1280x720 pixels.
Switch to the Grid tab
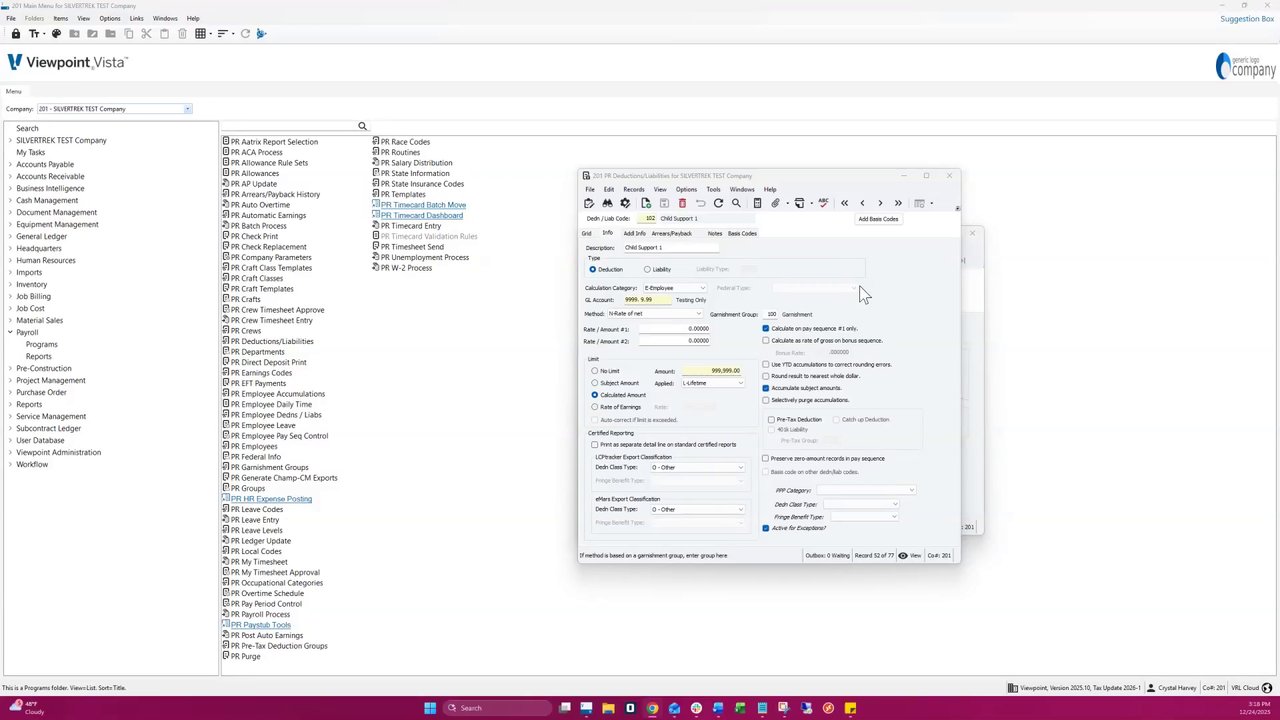tap(587, 234)
